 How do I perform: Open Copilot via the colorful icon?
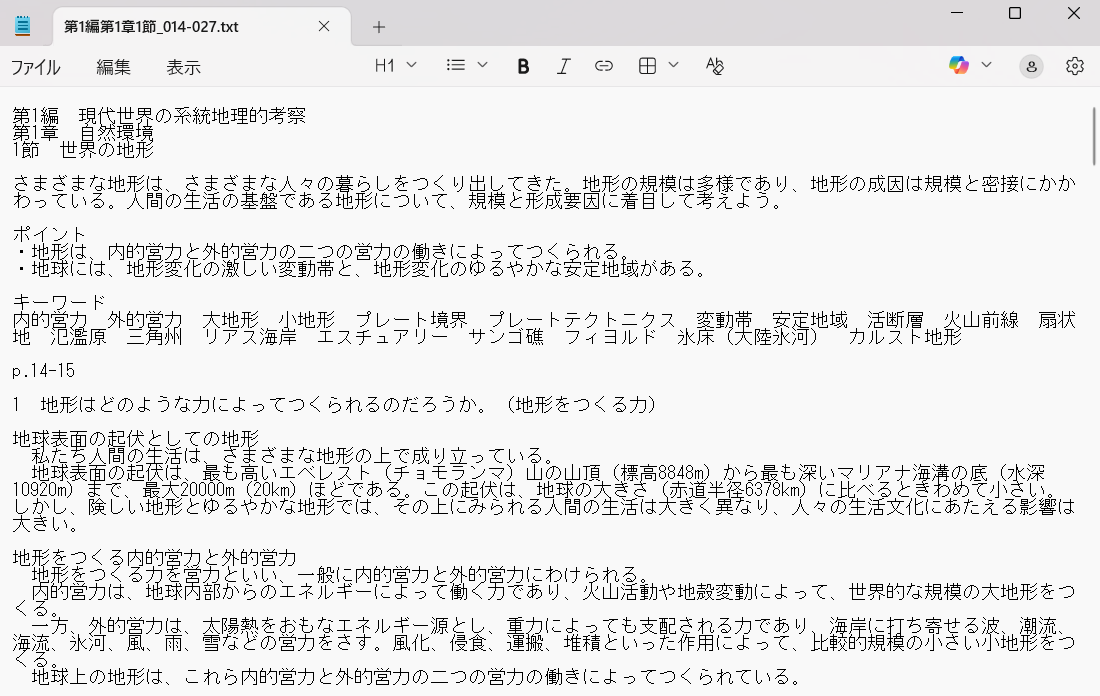959,66
